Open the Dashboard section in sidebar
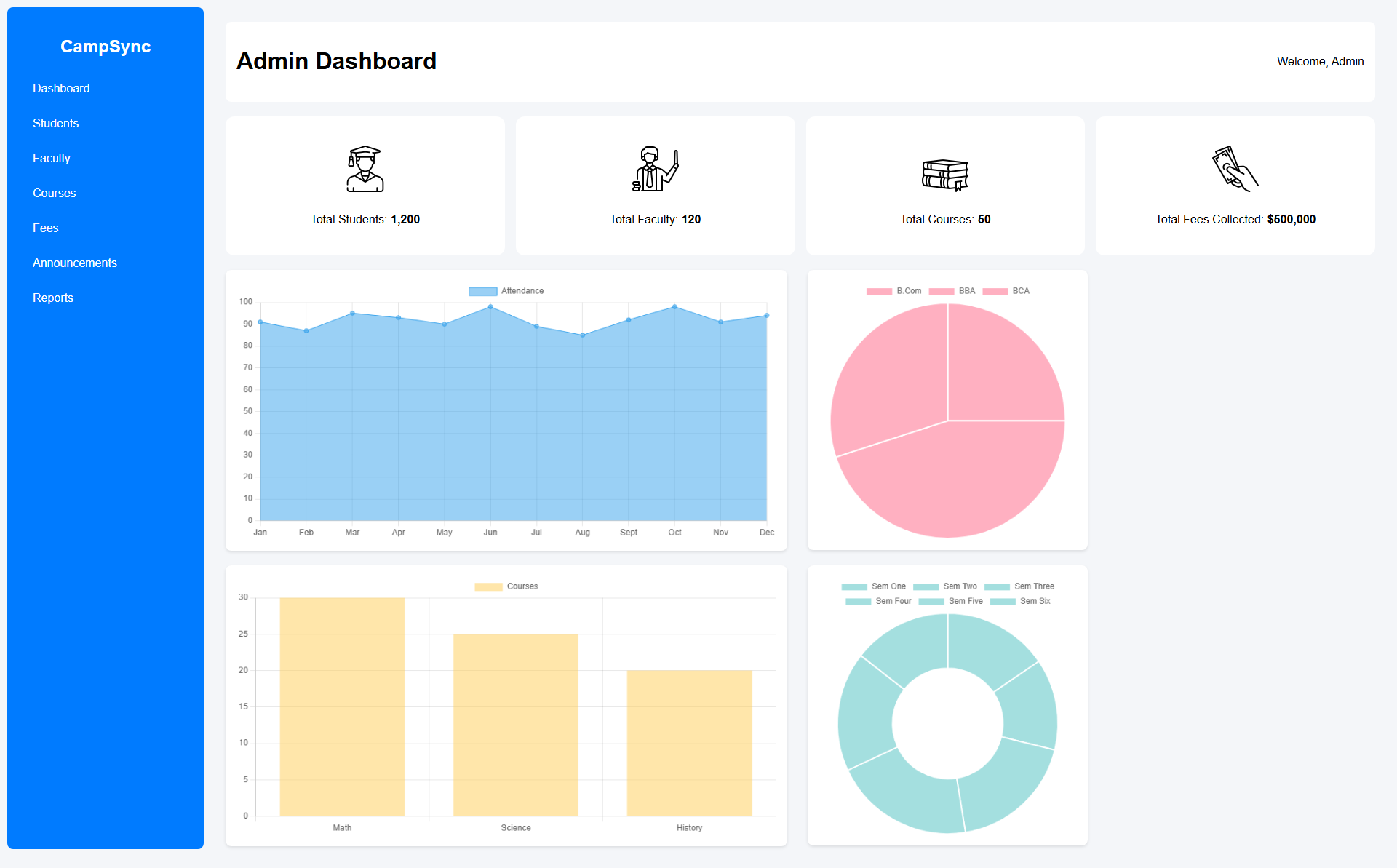The width and height of the screenshot is (1397, 868). point(61,88)
